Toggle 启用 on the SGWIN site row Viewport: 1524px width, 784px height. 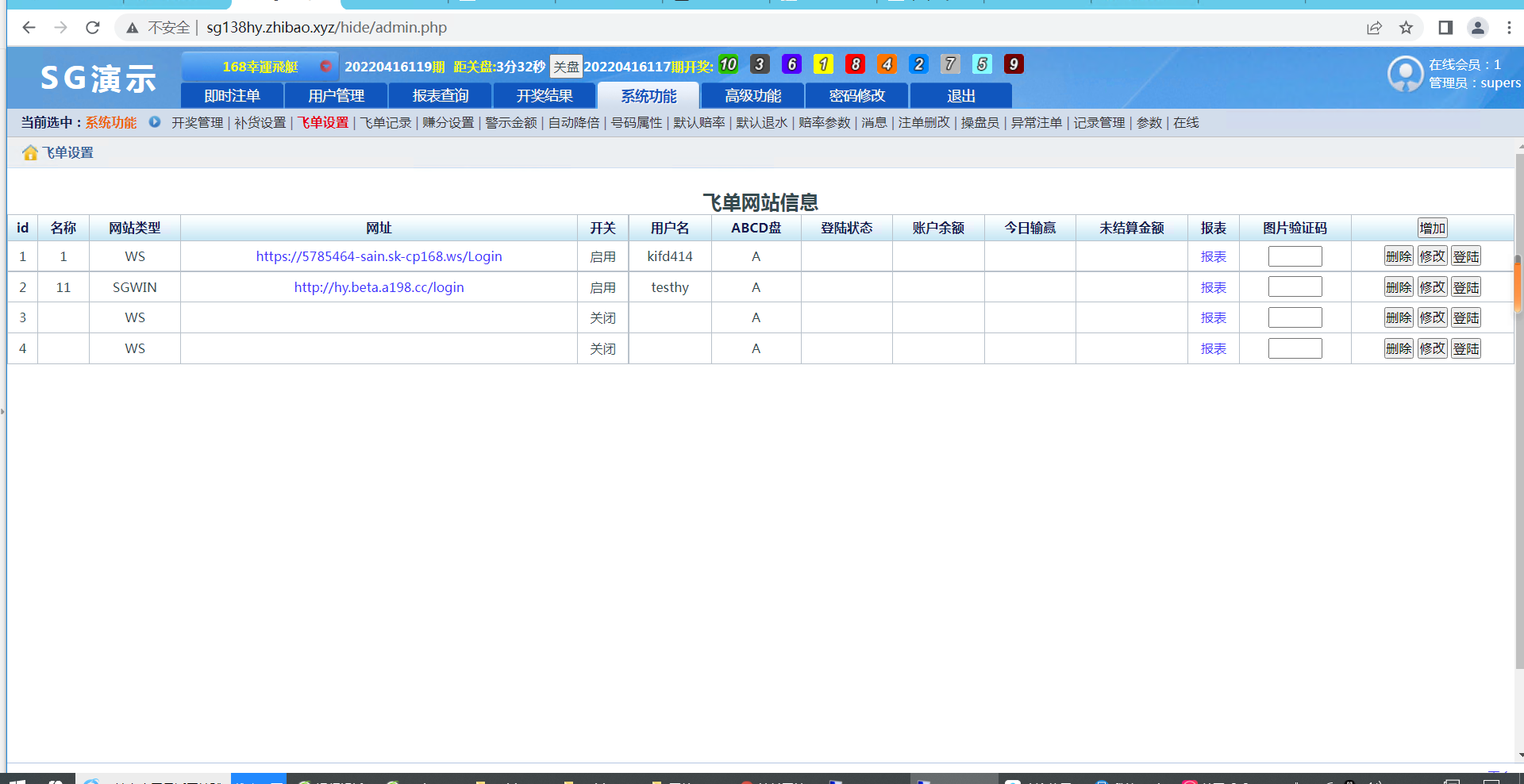pyautogui.click(x=603, y=287)
